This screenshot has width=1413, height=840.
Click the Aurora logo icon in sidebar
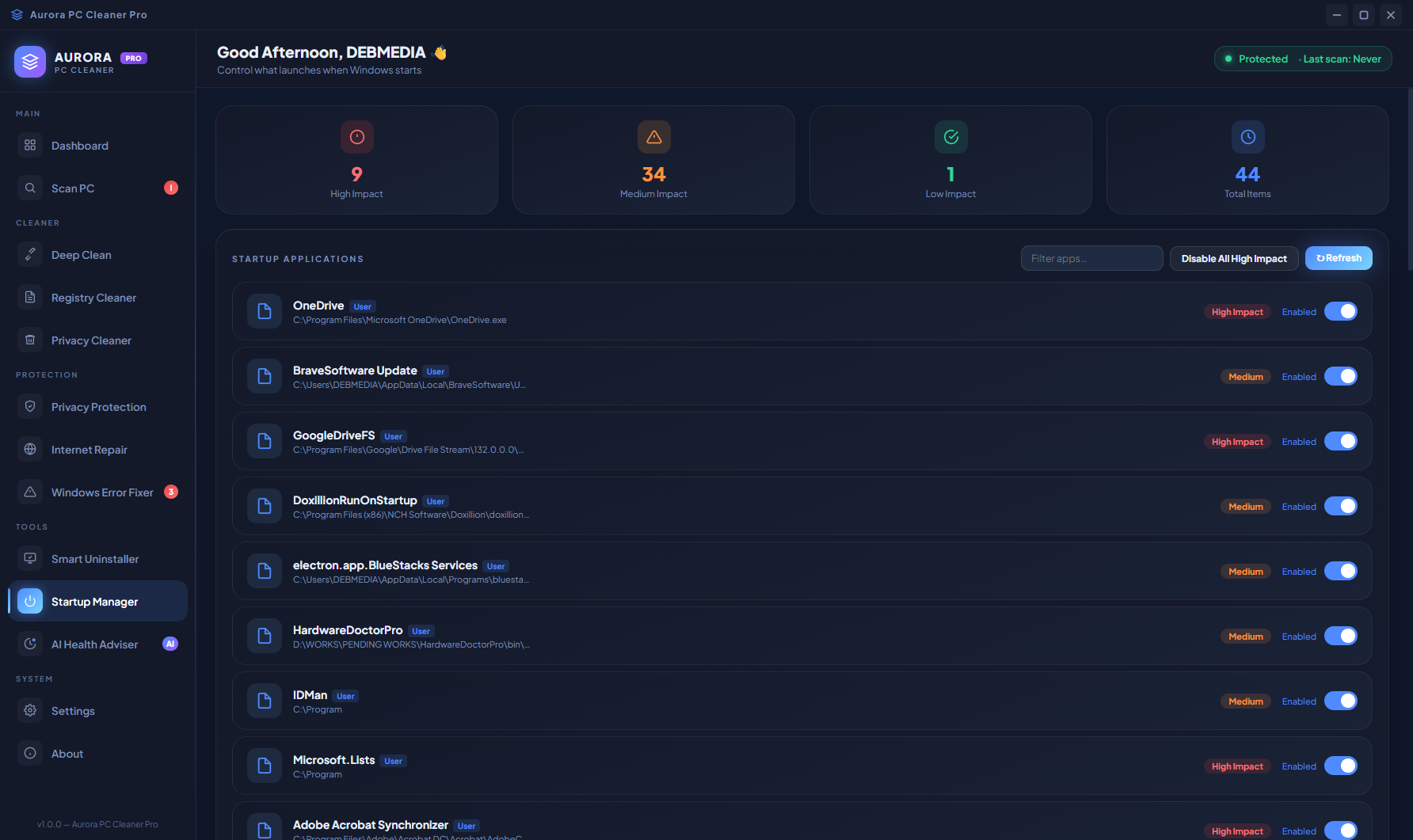click(30, 62)
